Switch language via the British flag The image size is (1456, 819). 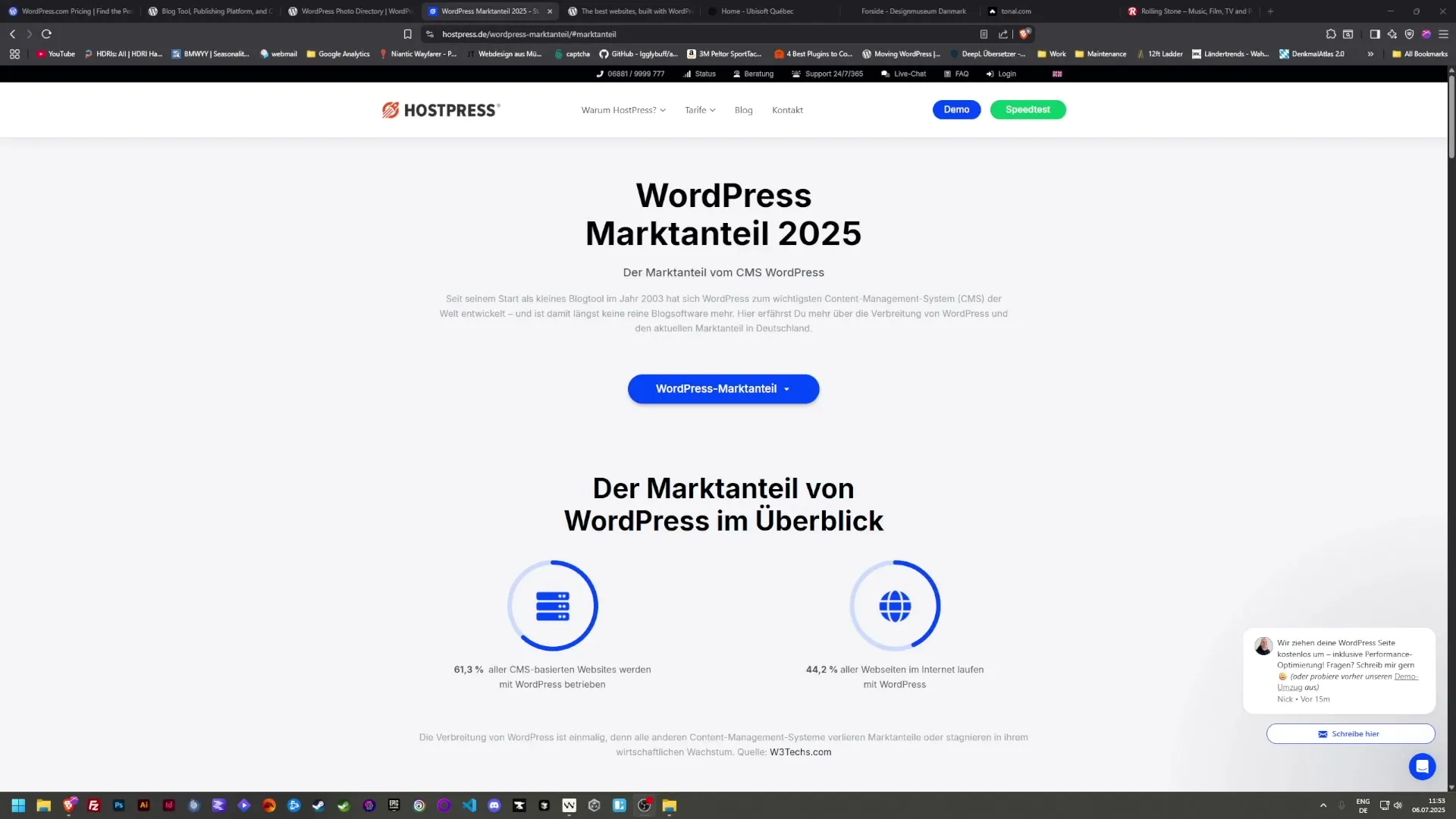[x=1056, y=74]
